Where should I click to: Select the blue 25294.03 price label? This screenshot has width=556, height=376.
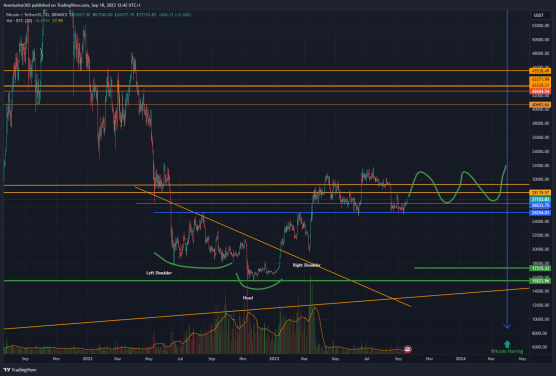pos(540,212)
